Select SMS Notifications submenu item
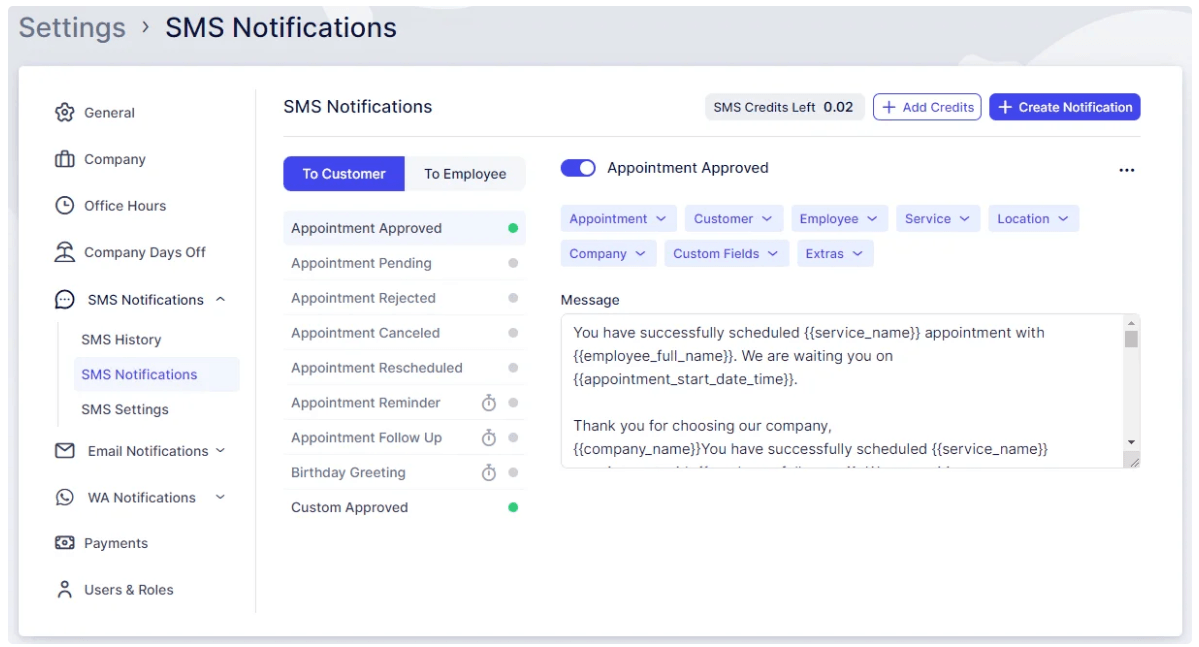 156,374
